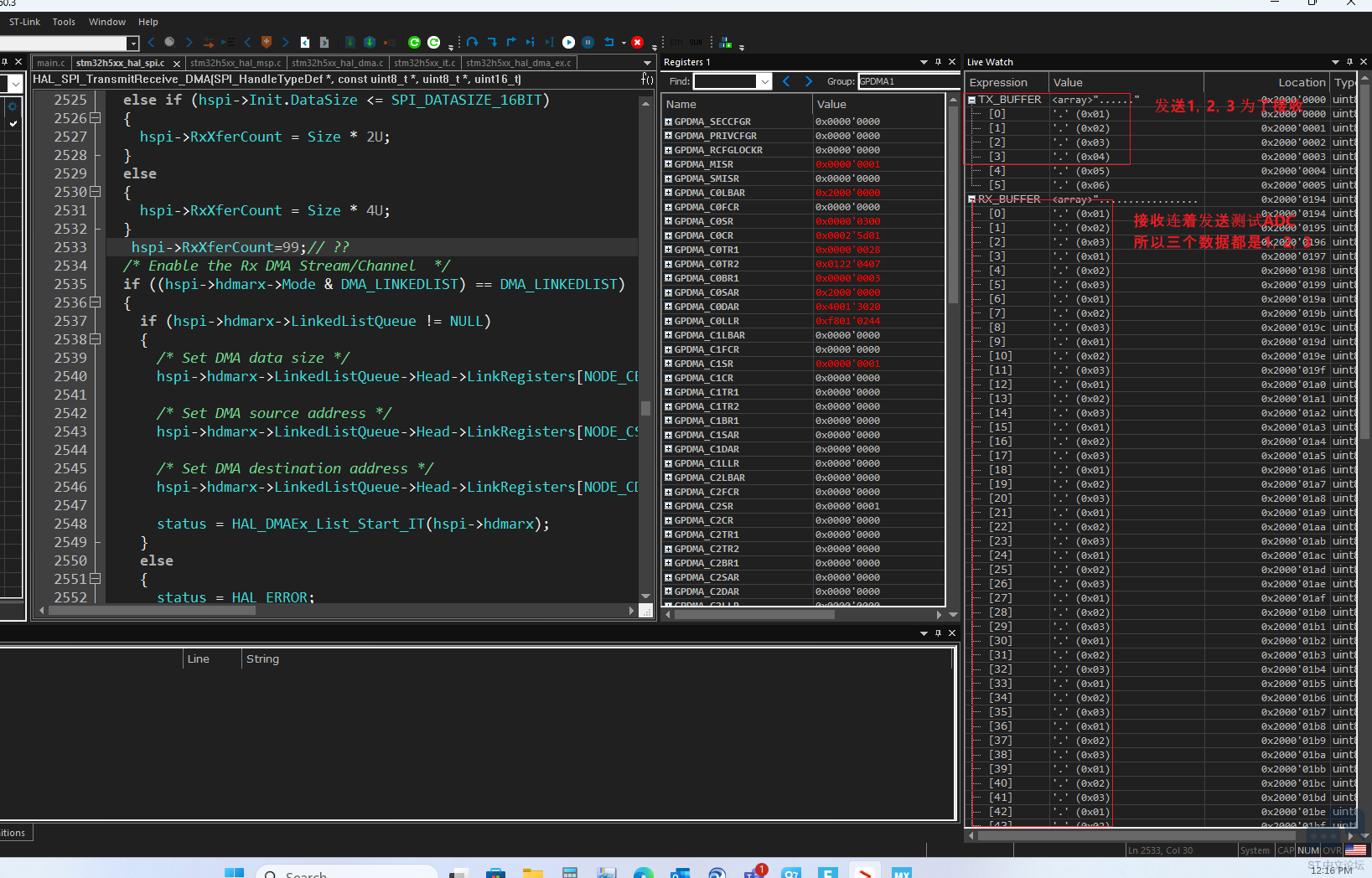Click the pin icon of Registers 1 panel

938,62
